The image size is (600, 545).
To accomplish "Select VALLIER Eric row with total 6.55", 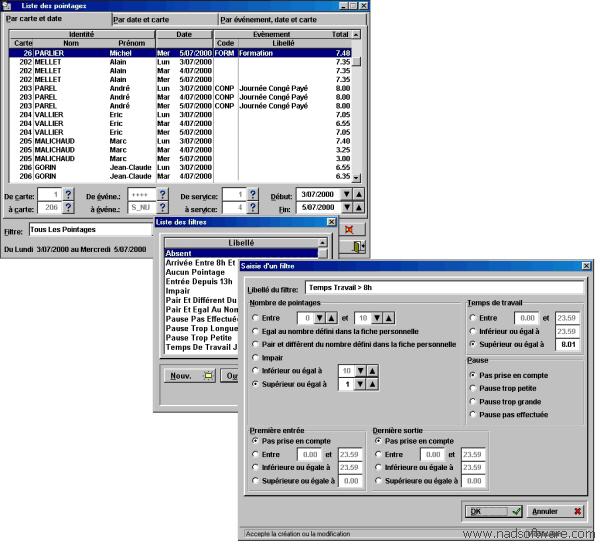I will [180, 123].
